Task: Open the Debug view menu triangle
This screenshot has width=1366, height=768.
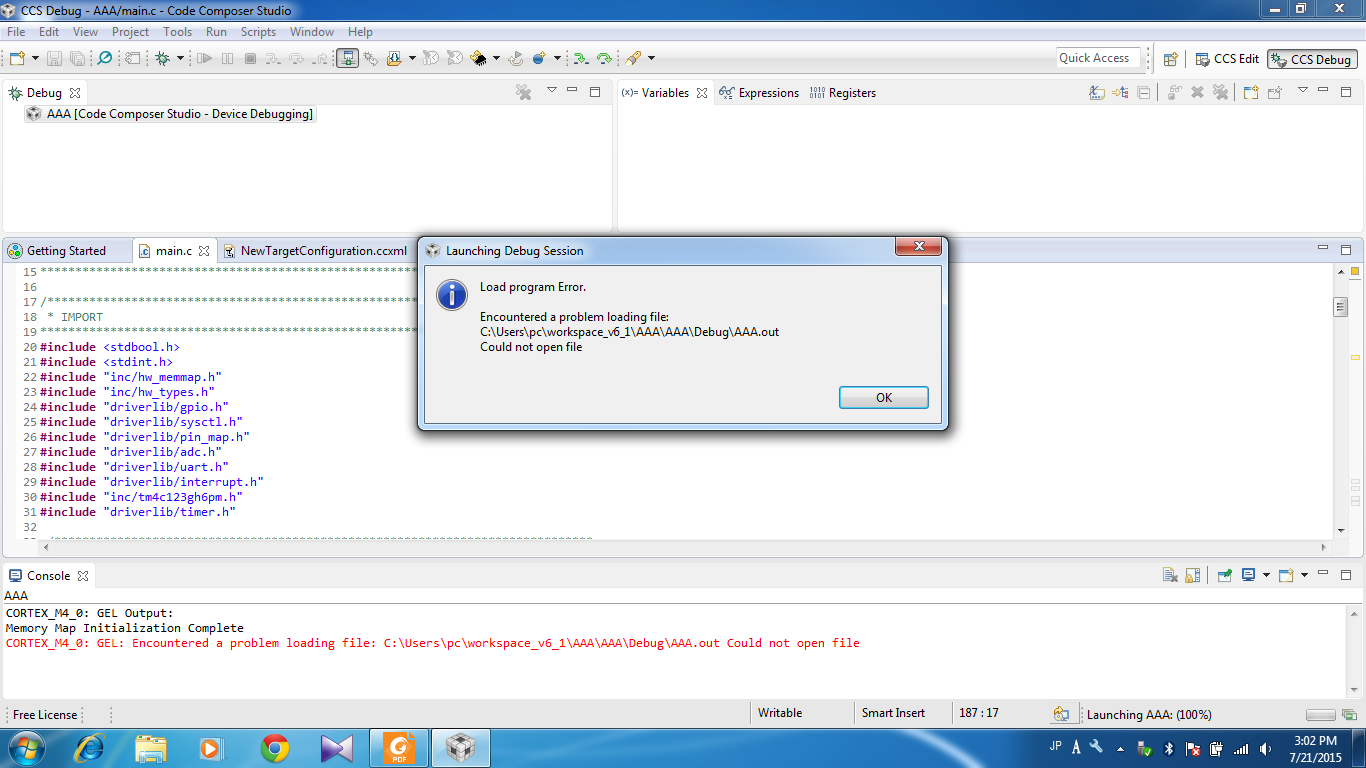Action: (551, 91)
